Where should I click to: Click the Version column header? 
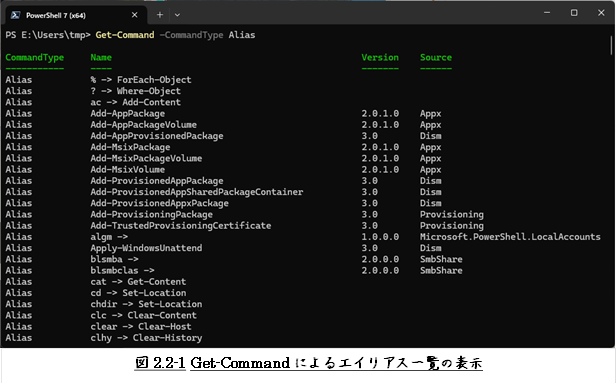380,57
